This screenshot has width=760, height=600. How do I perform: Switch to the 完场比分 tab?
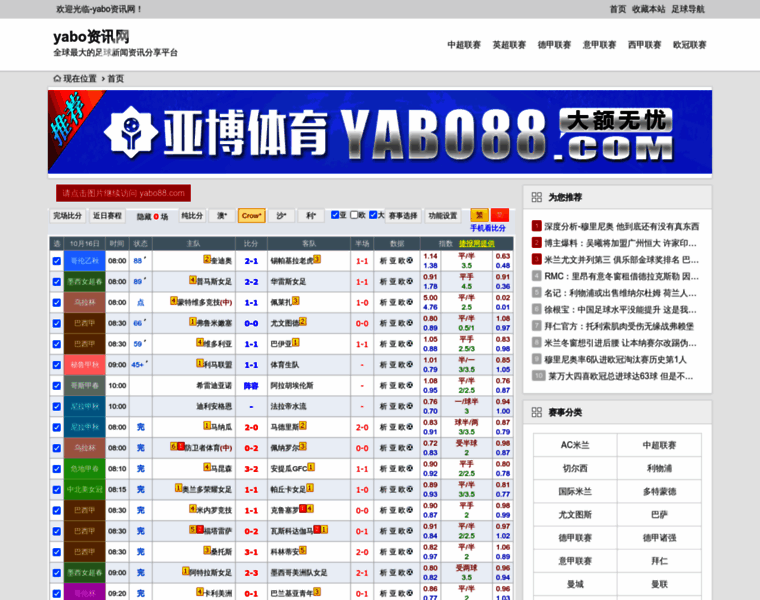(67, 216)
